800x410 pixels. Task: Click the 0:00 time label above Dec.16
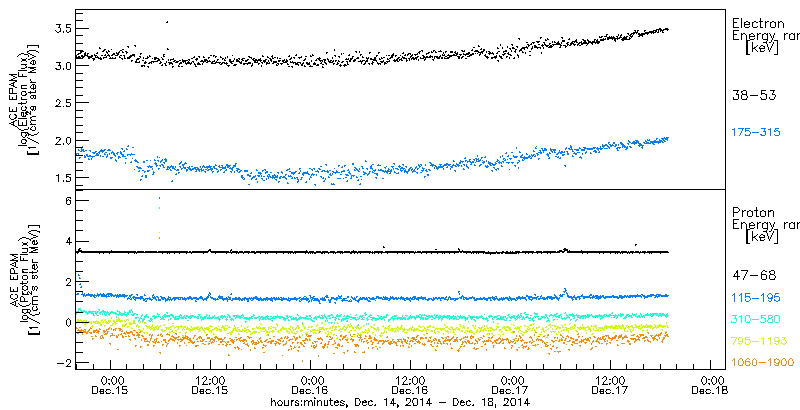(310, 381)
